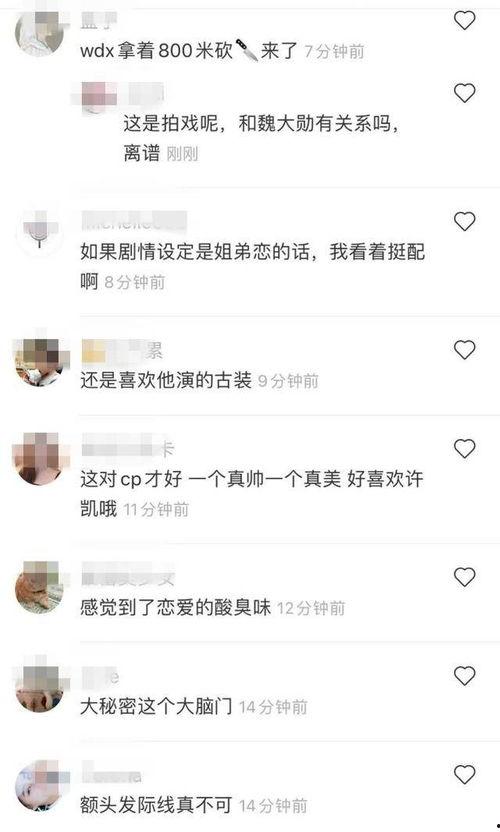This screenshot has width=500, height=832.
Task: Like the '恋爱的酸臭味' comment
Action: click(x=464, y=577)
